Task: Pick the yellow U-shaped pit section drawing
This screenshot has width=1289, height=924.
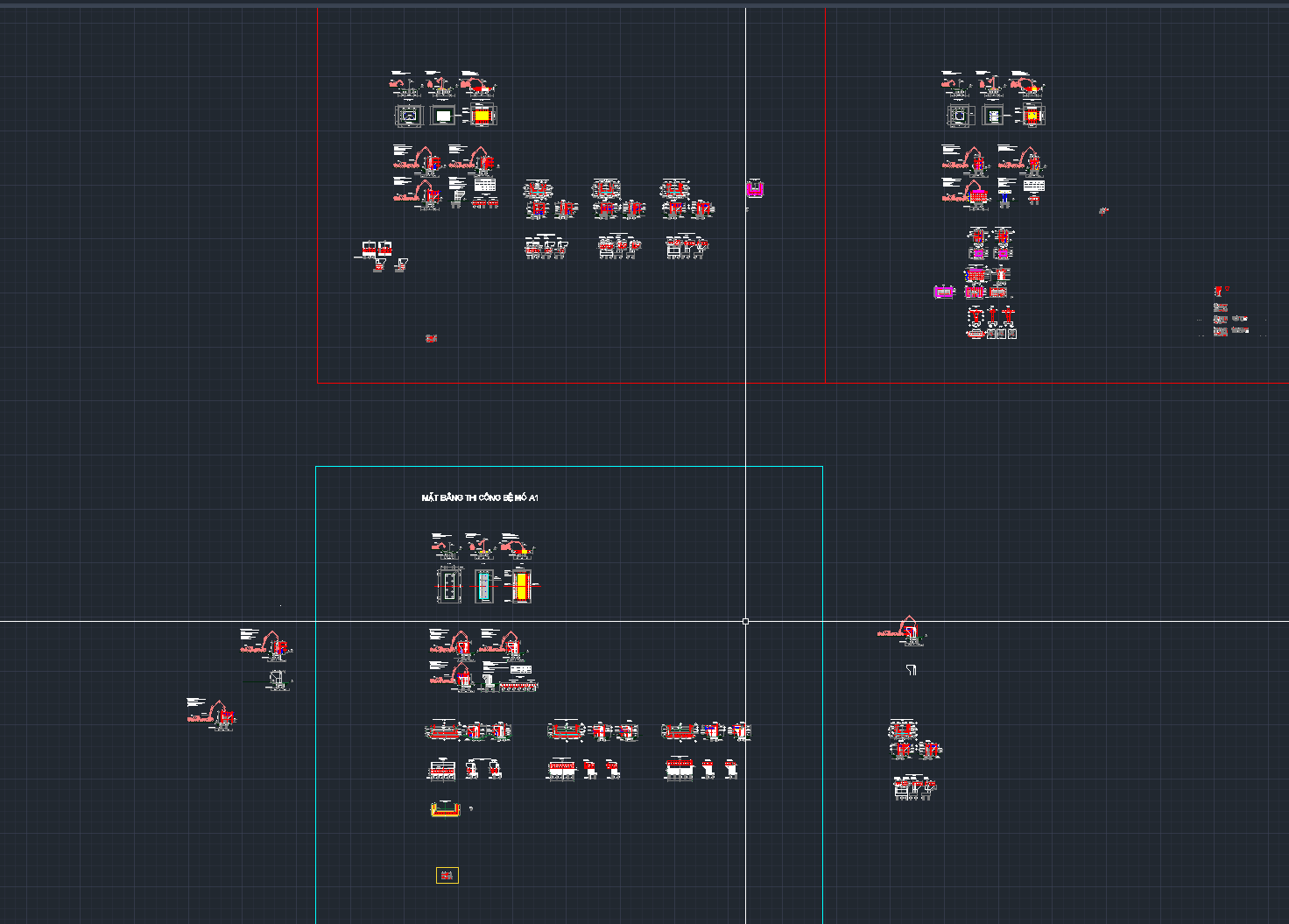Action: tap(446, 809)
